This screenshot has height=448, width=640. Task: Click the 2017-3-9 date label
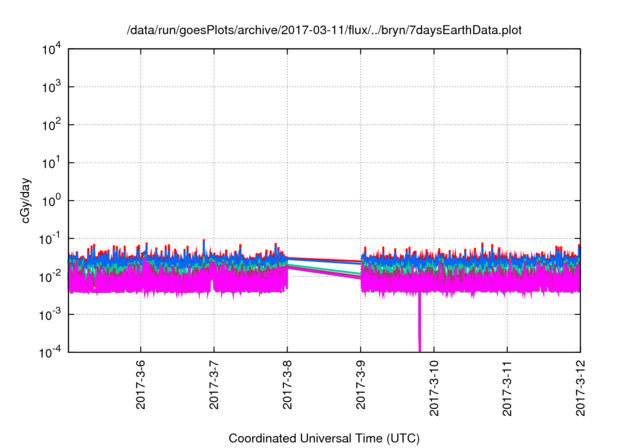tap(360, 384)
